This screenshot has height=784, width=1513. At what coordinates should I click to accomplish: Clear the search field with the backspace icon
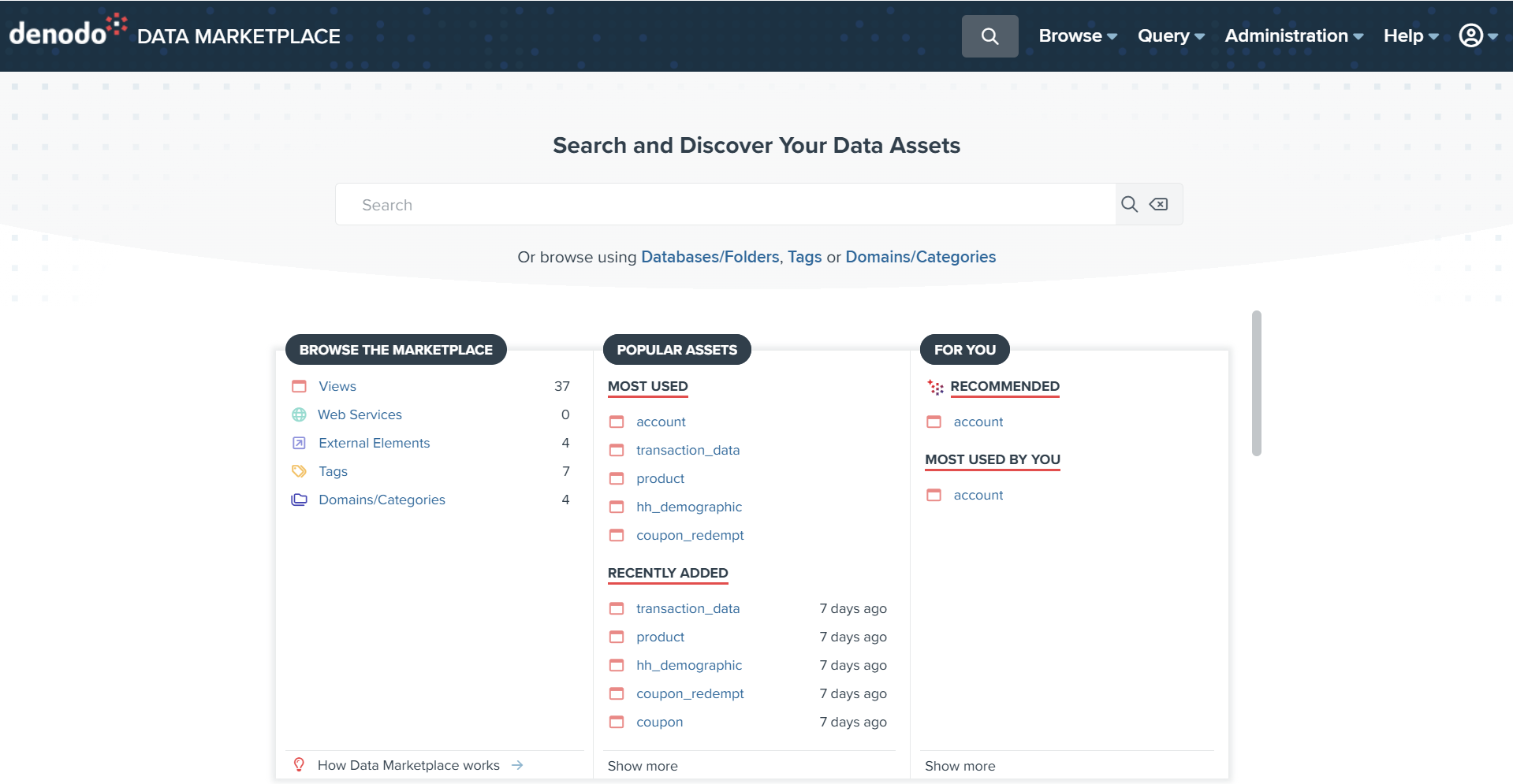point(1158,204)
